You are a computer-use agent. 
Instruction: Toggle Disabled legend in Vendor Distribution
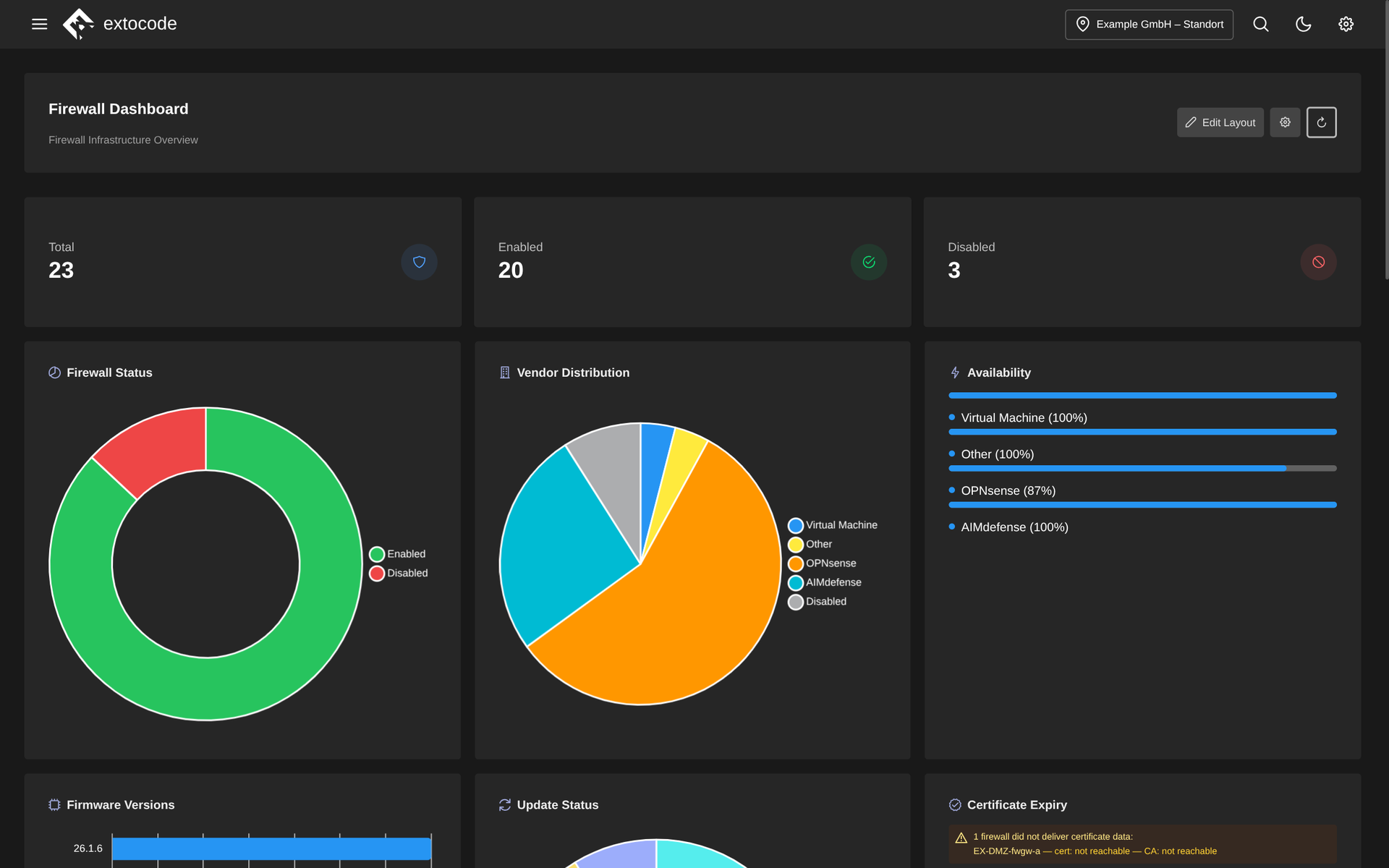[817, 602]
